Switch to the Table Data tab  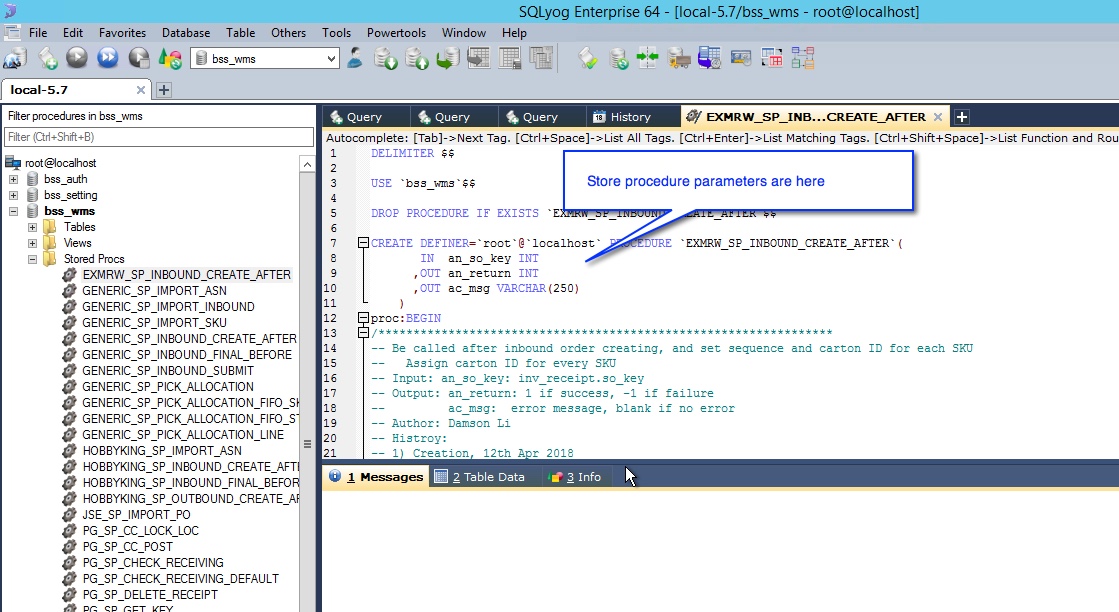coord(487,477)
